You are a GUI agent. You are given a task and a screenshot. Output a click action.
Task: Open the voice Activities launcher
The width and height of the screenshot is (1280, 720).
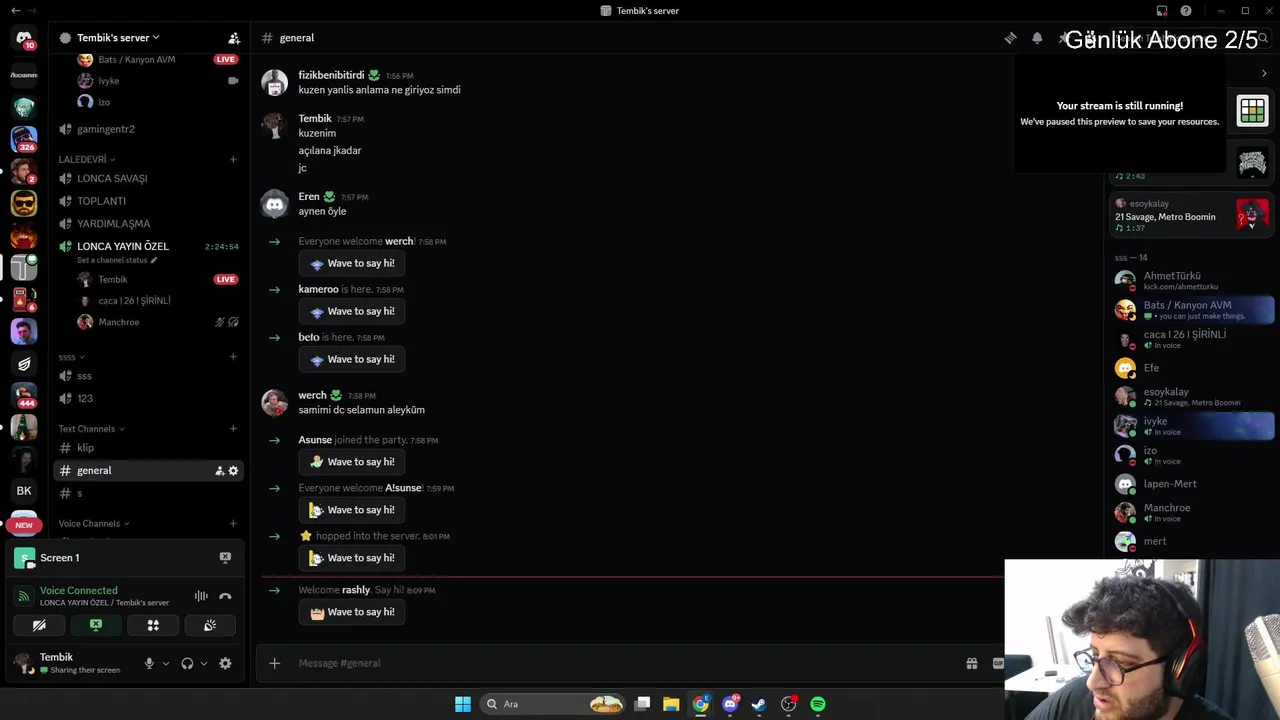(x=153, y=625)
